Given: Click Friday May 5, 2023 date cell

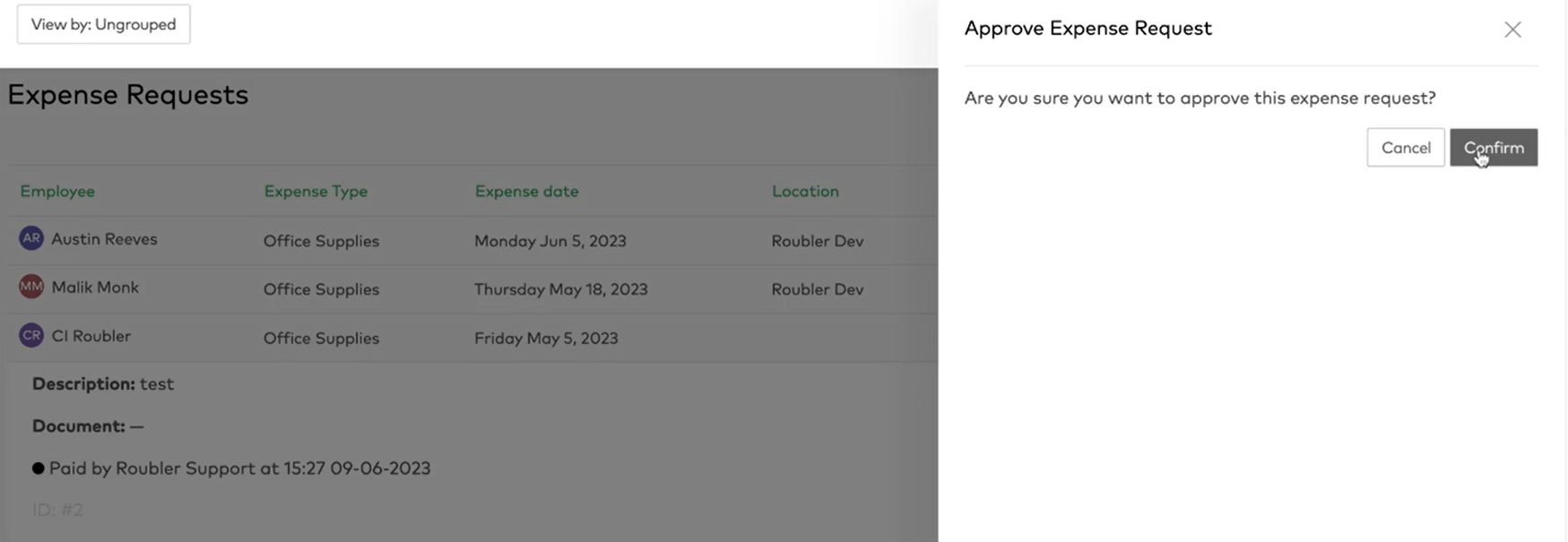Looking at the screenshot, I should coord(546,338).
